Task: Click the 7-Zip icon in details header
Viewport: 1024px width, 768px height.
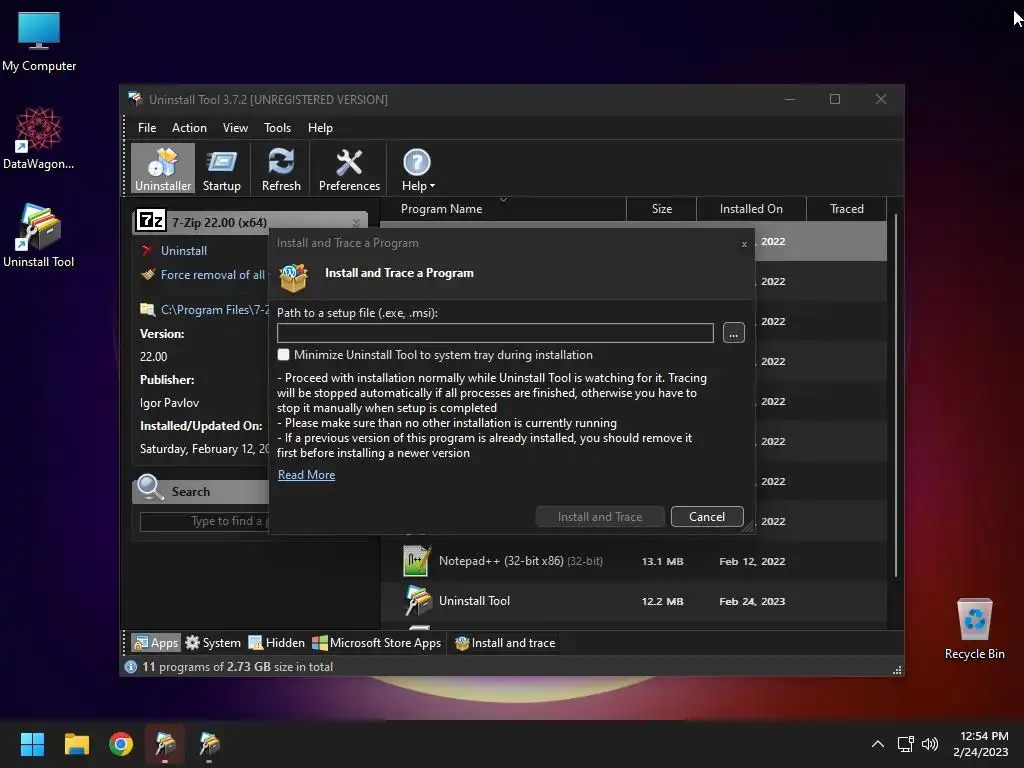Action: 151,221
